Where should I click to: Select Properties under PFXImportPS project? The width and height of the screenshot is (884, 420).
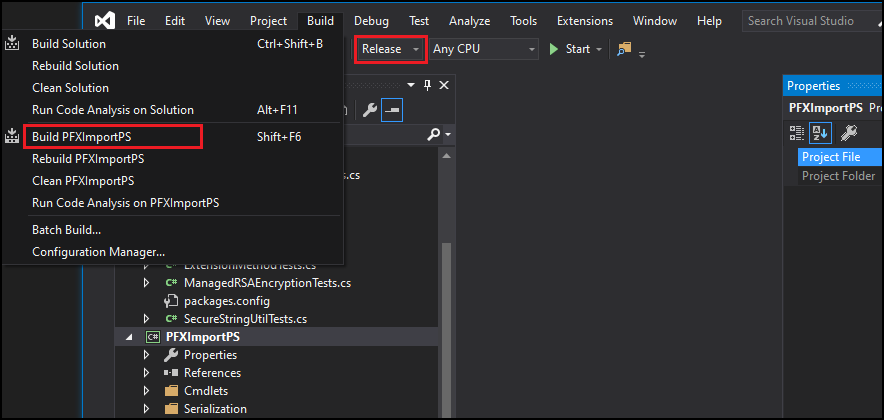coord(210,355)
